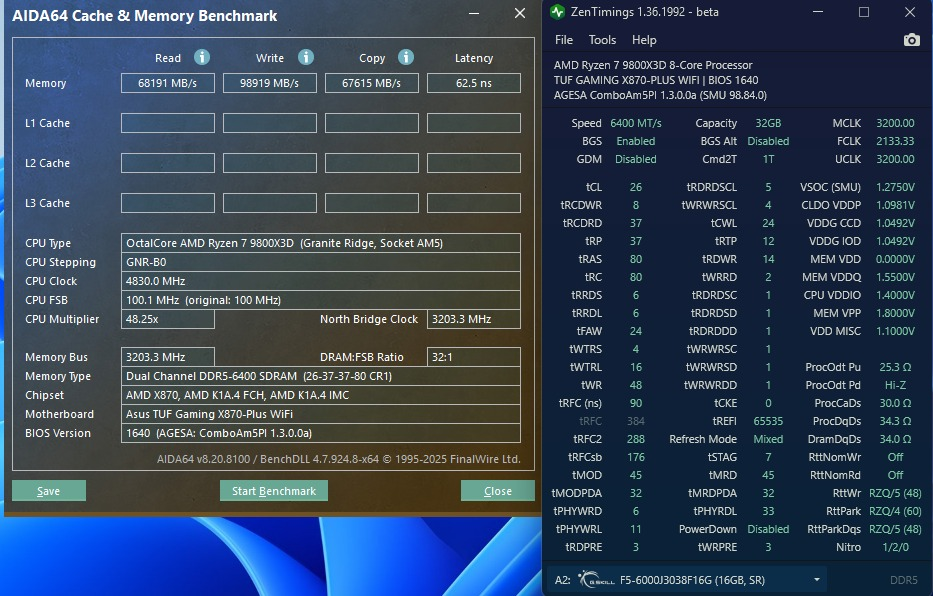Click the RttPark value RZQ/4 (60)

coord(895,511)
